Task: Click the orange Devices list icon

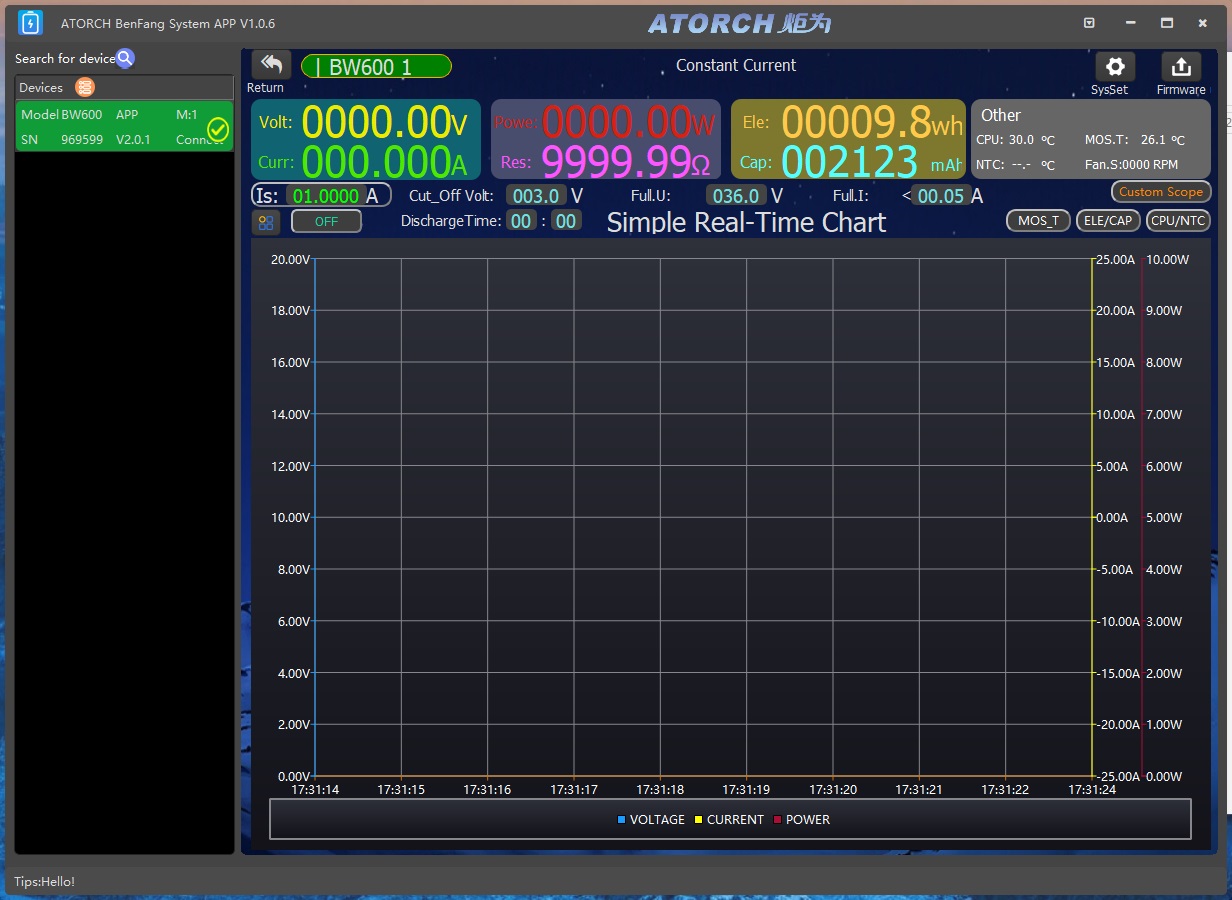Action: tap(85, 88)
